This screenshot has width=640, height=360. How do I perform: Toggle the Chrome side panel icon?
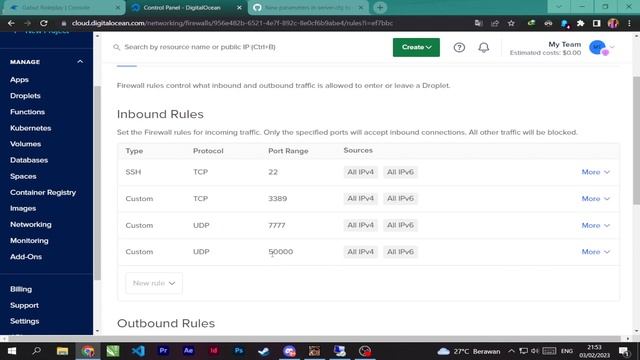pos(596,23)
